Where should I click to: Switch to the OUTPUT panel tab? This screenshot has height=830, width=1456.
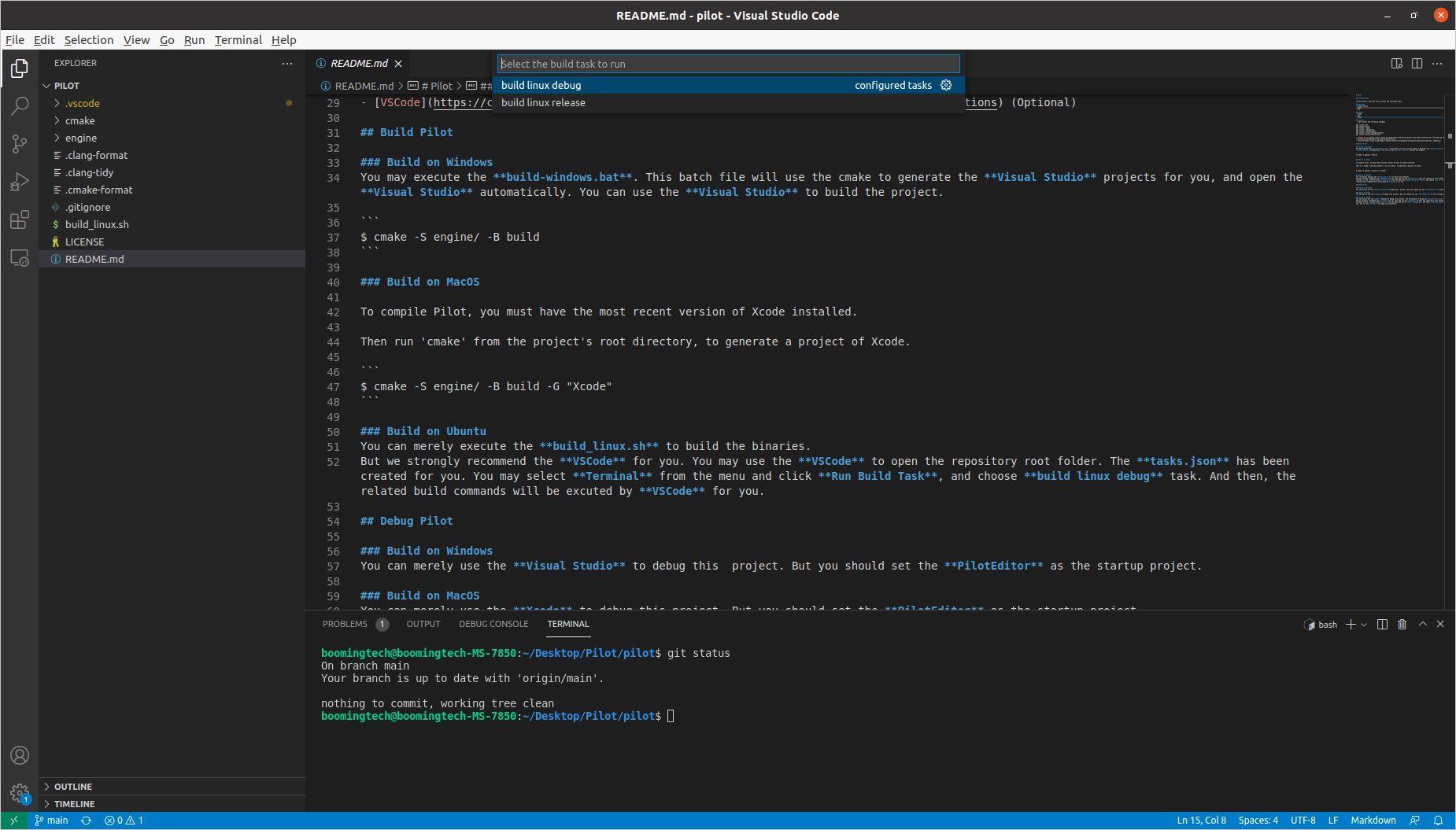[423, 624]
